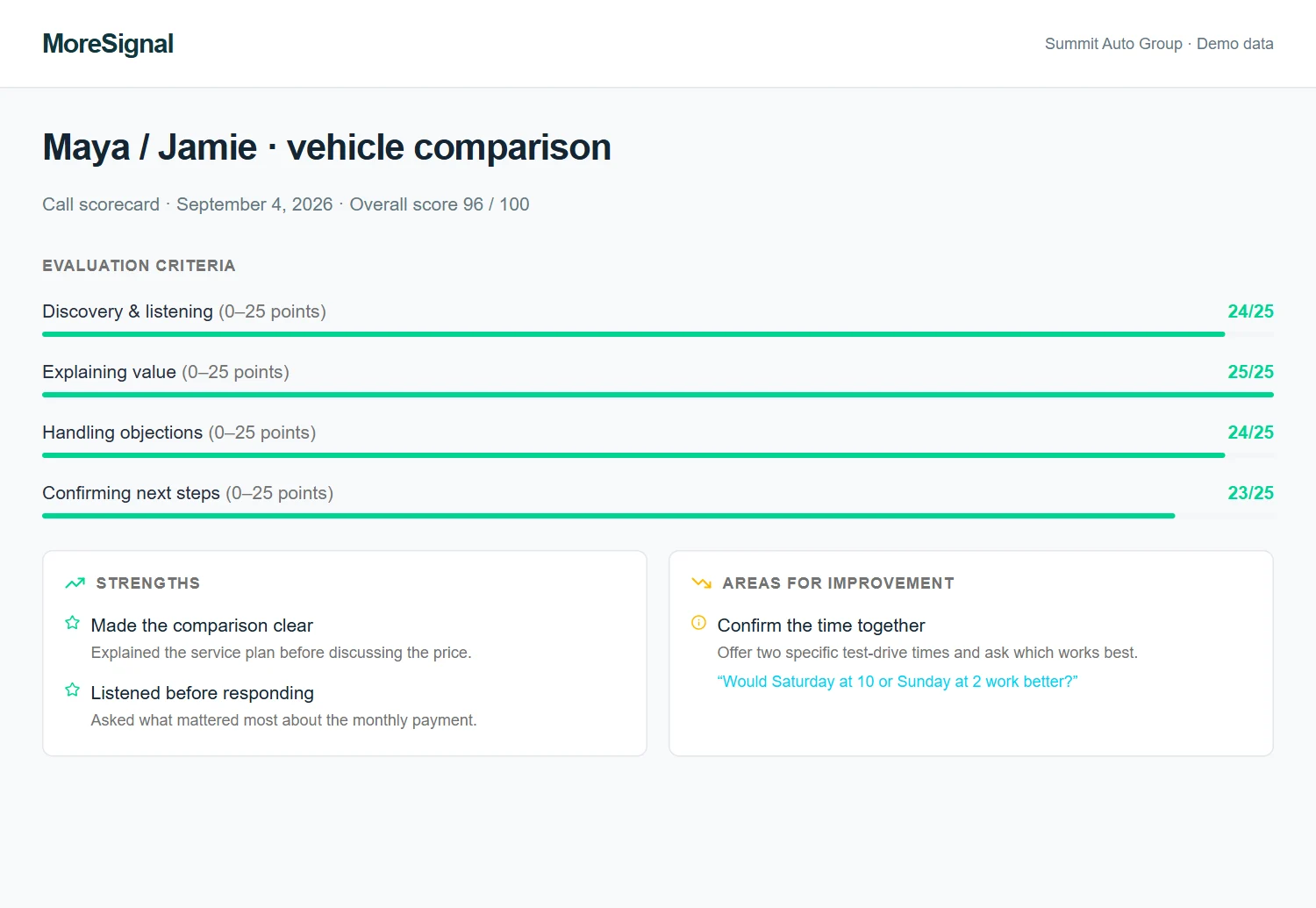1316x908 pixels.
Task: Click the Evaluation Criteria section header
Action: (139, 266)
